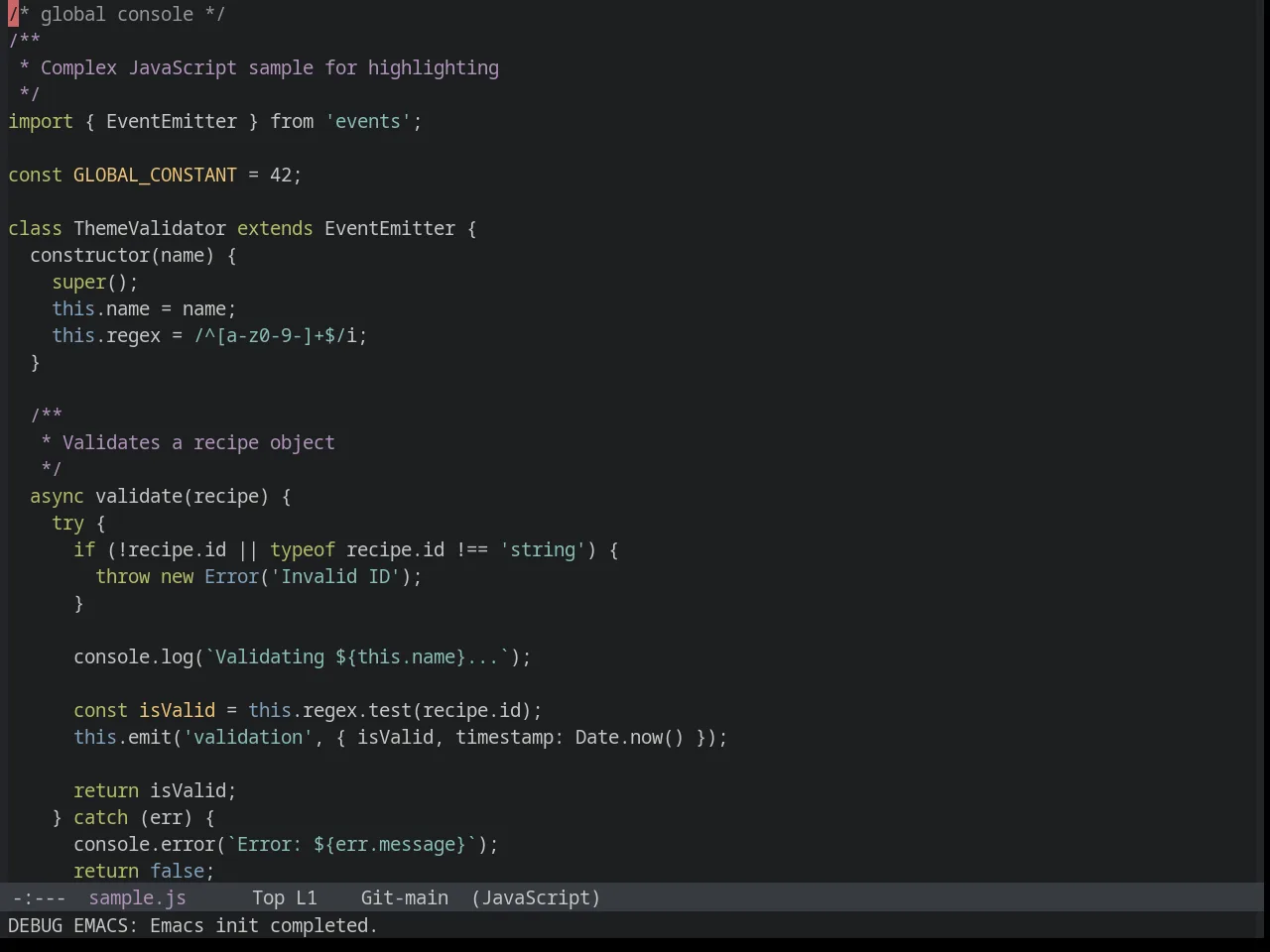The height and width of the screenshot is (952, 1270).
Task: Click the 'extends' keyword
Action: coord(275,228)
